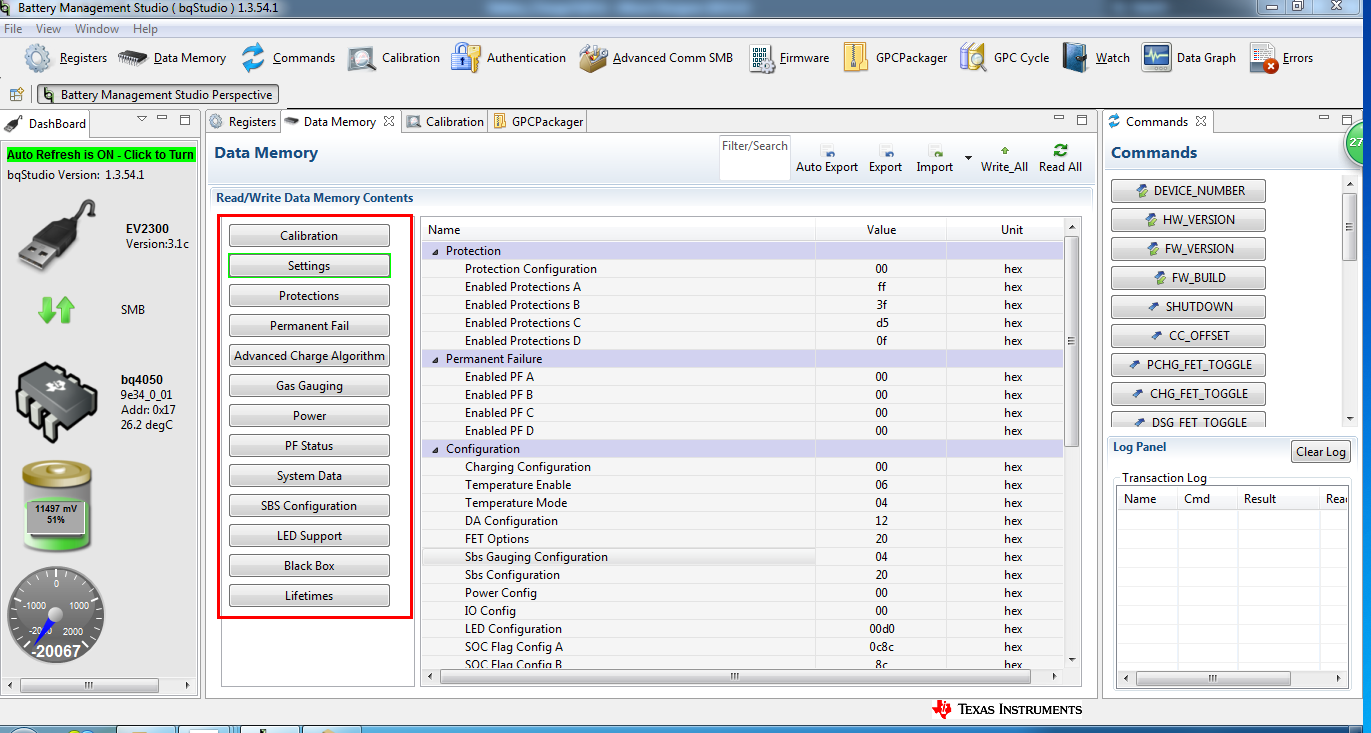Send the HW_VERSION command

[x=1188, y=220]
